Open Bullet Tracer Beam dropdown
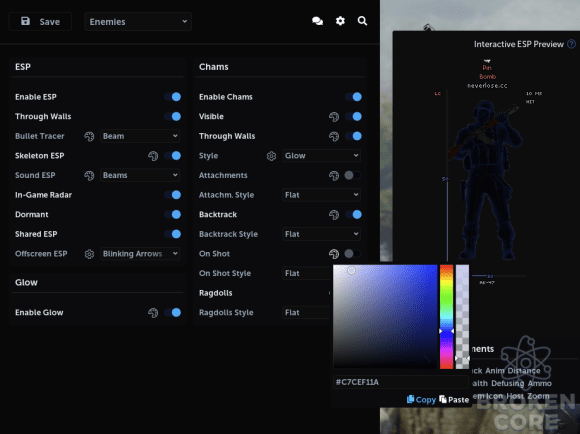Viewport: 580px width, 434px height. point(140,136)
